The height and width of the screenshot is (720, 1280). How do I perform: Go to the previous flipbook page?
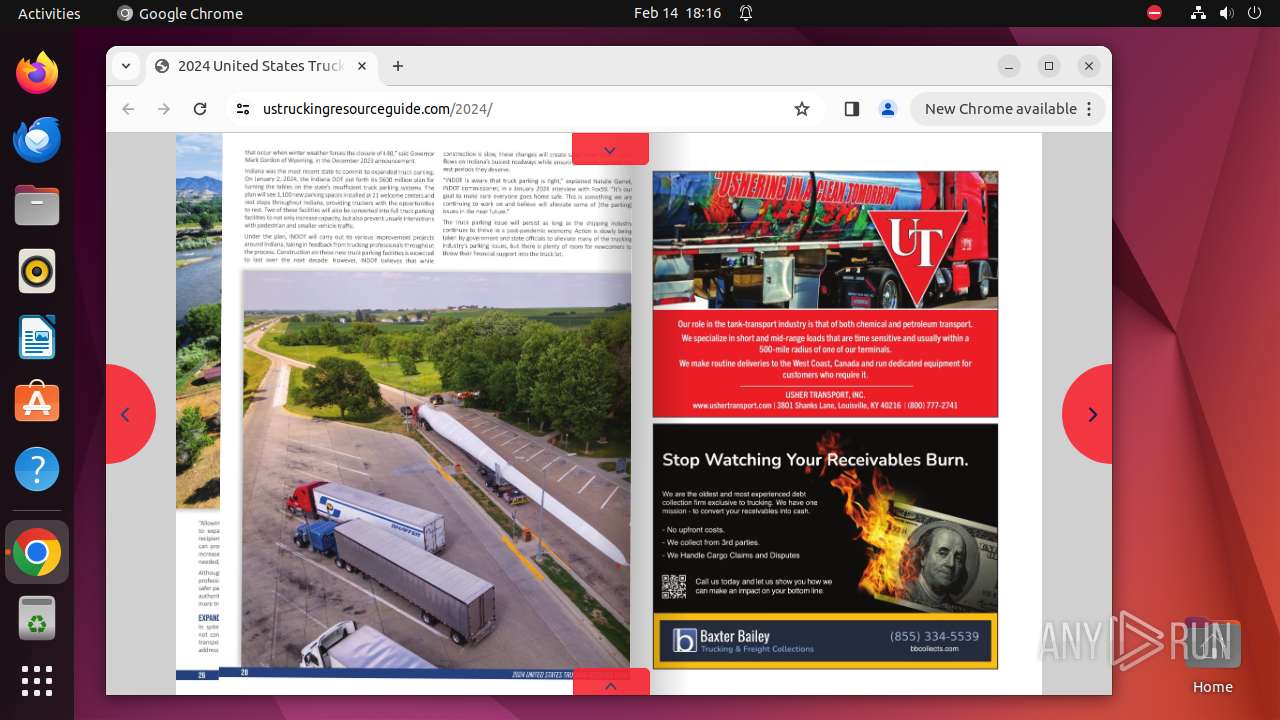point(127,414)
